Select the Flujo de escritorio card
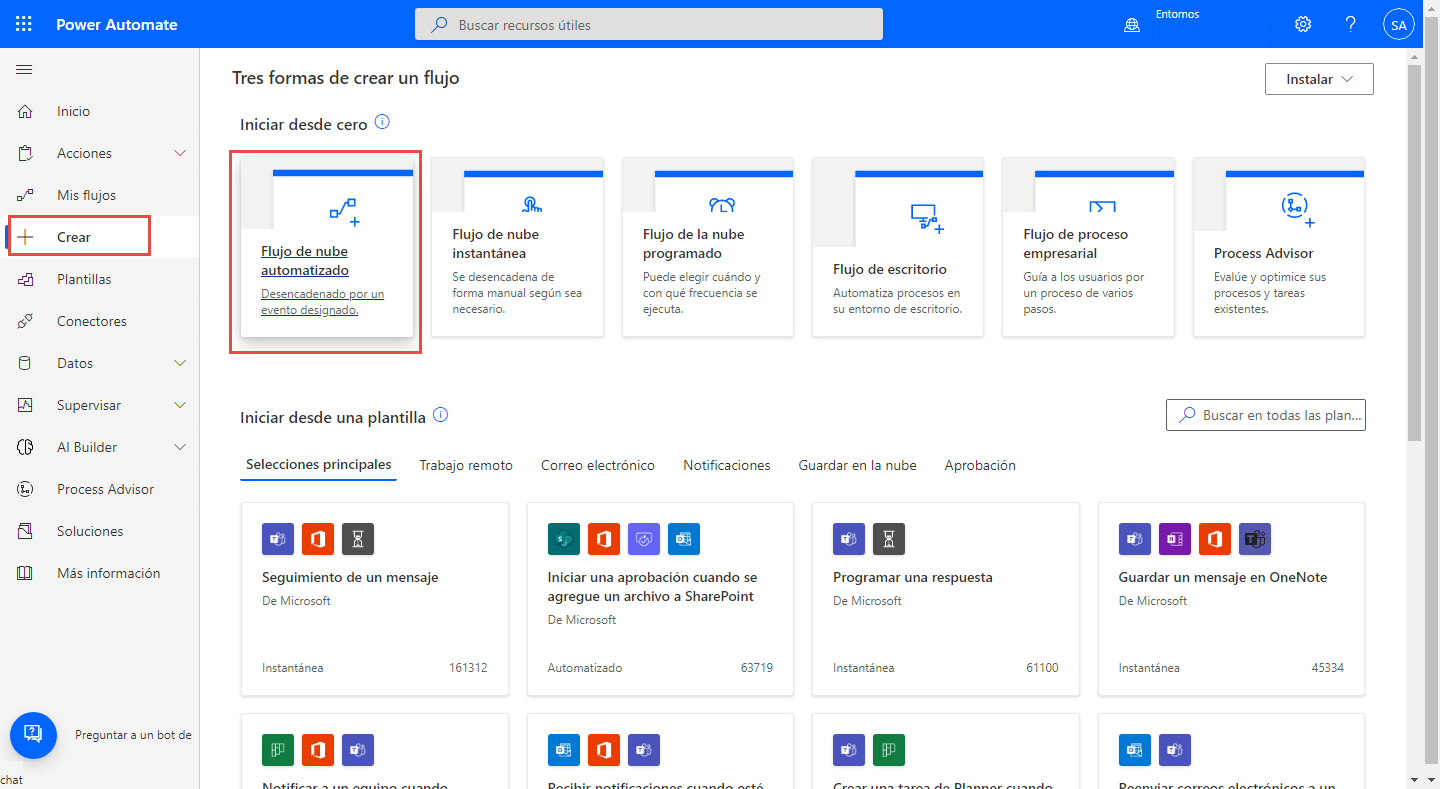This screenshot has height=789, width=1440. point(898,247)
